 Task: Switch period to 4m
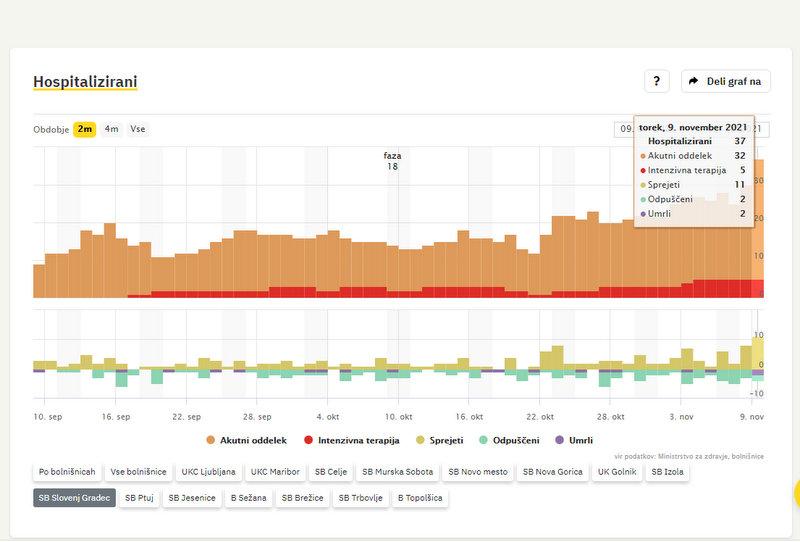pos(112,129)
